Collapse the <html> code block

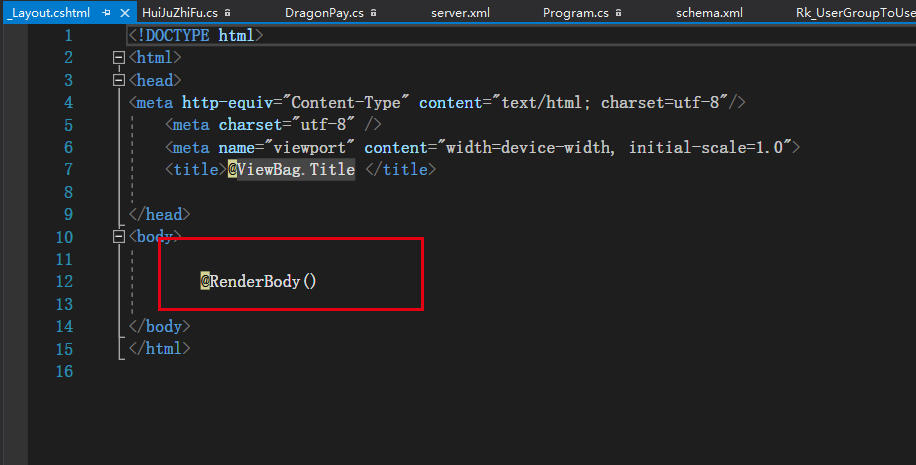[120, 58]
